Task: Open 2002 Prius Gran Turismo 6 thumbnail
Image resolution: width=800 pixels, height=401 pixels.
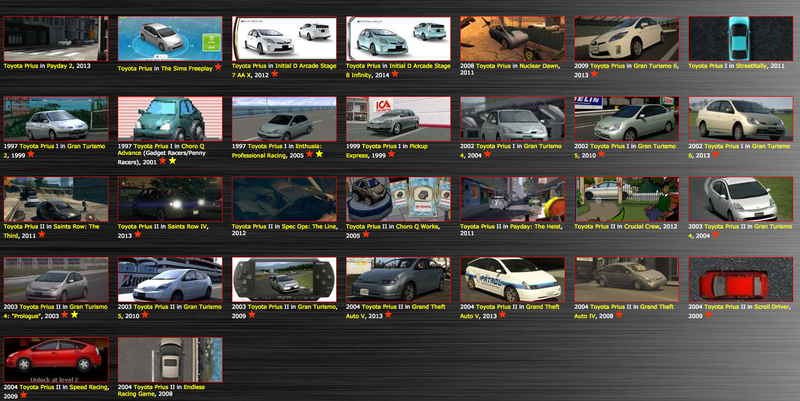Action: (741, 119)
